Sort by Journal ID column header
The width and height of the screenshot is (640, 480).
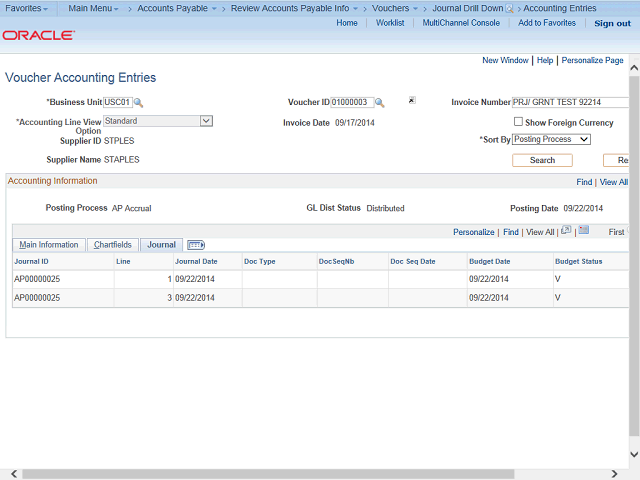point(31,262)
